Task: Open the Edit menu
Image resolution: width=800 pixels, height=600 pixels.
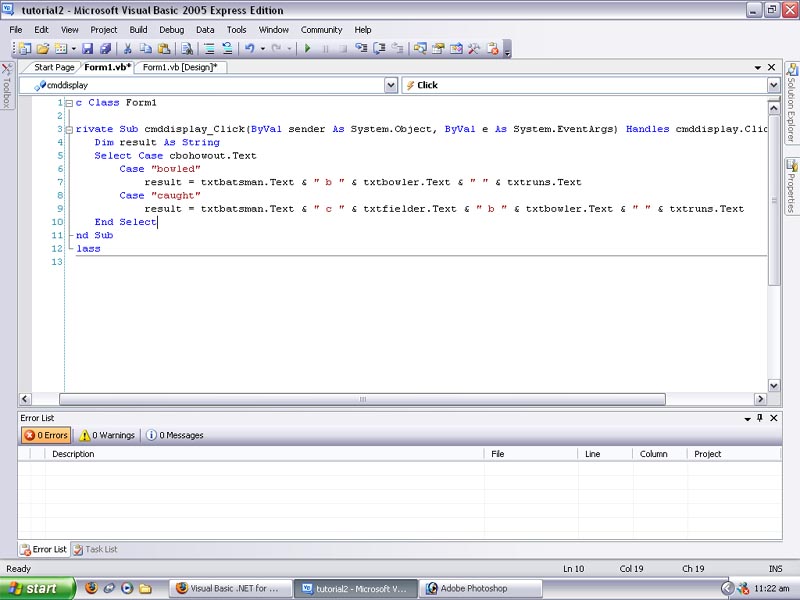Action: click(x=41, y=30)
